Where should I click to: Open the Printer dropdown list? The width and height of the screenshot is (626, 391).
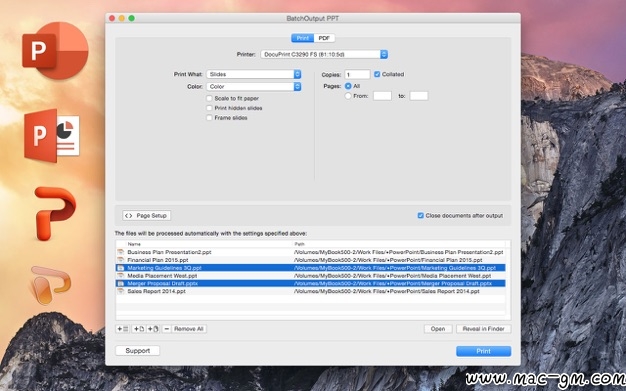point(324,54)
